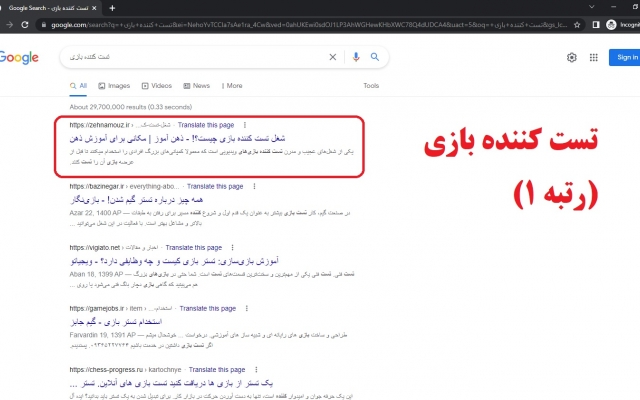Submit search with magnifier icon
This screenshot has height=400, width=640.
pyautogui.click(x=375, y=57)
